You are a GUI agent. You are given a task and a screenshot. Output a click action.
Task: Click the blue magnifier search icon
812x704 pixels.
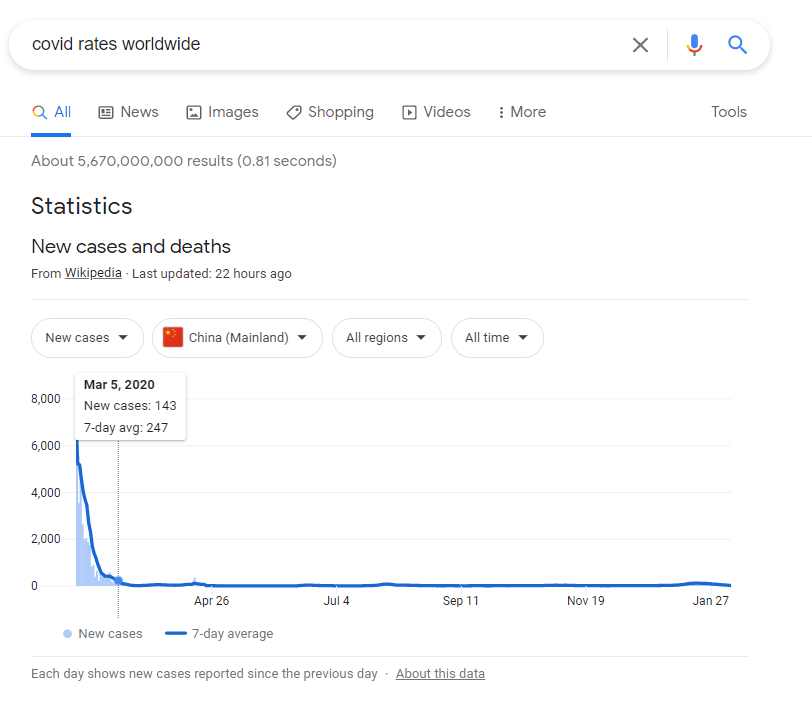pos(737,45)
